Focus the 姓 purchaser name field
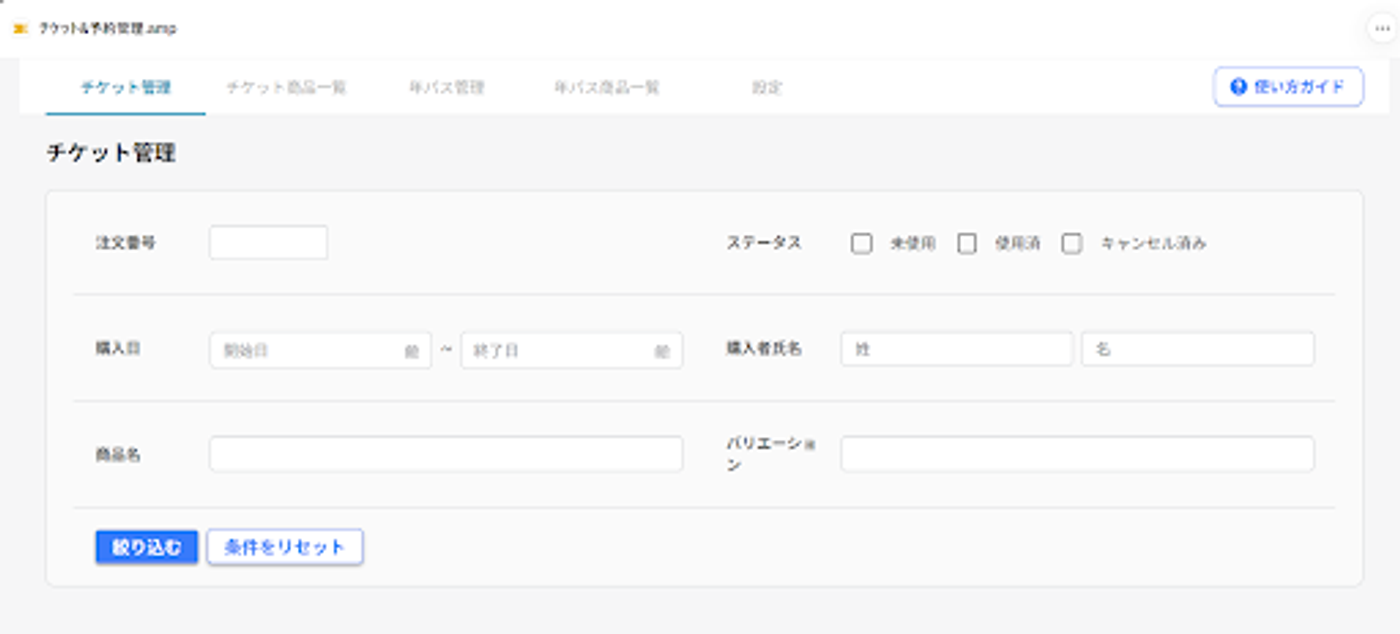 (957, 349)
